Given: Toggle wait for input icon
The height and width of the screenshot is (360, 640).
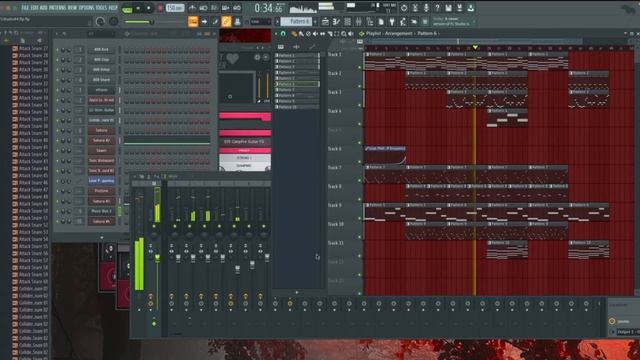Looking at the screenshot, I should click(x=203, y=8).
